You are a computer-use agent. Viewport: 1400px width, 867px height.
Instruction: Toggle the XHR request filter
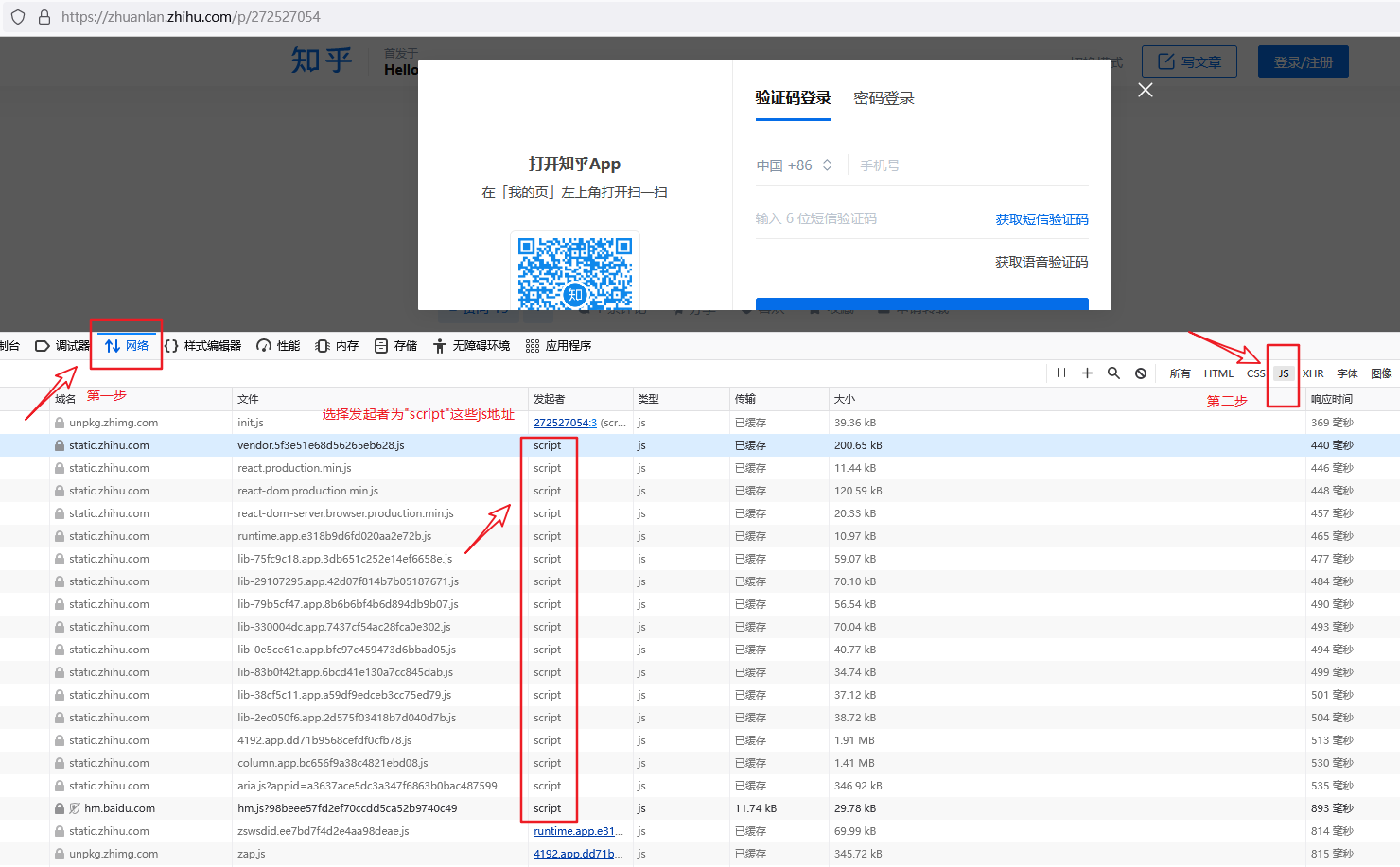1313,373
